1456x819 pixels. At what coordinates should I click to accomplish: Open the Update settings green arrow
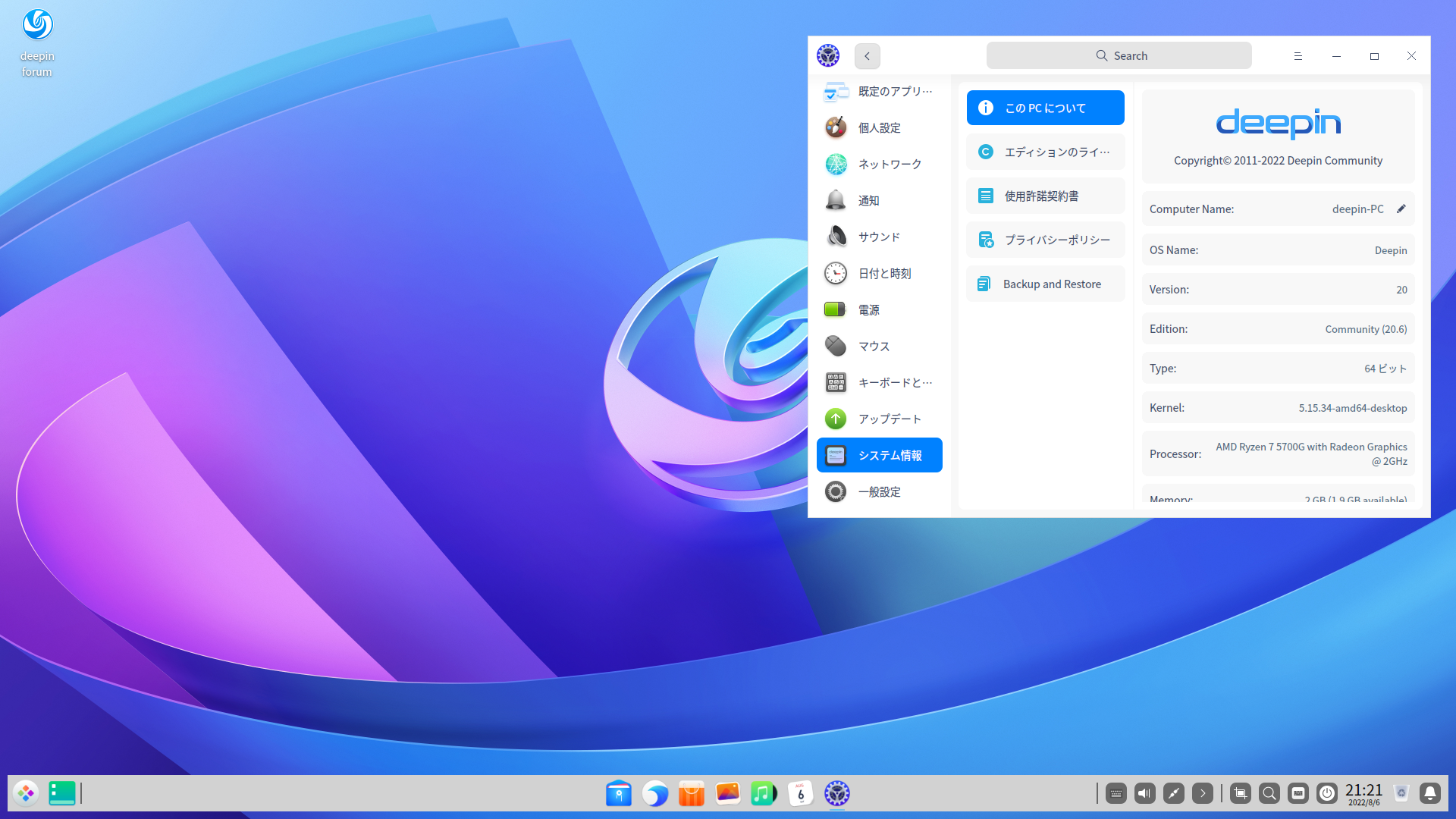click(836, 419)
